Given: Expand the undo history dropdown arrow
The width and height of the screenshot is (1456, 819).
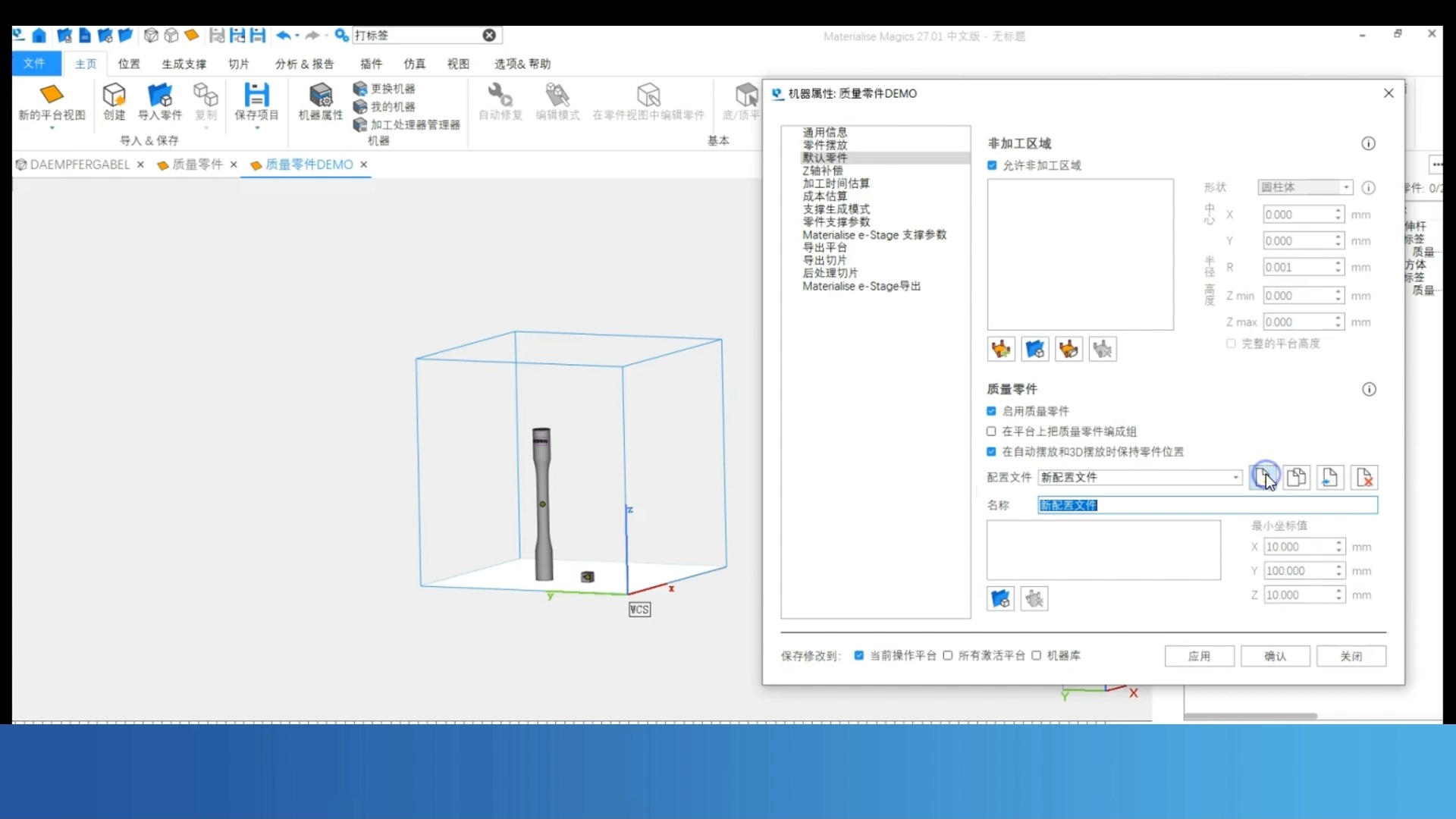Looking at the screenshot, I should pos(297,36).
